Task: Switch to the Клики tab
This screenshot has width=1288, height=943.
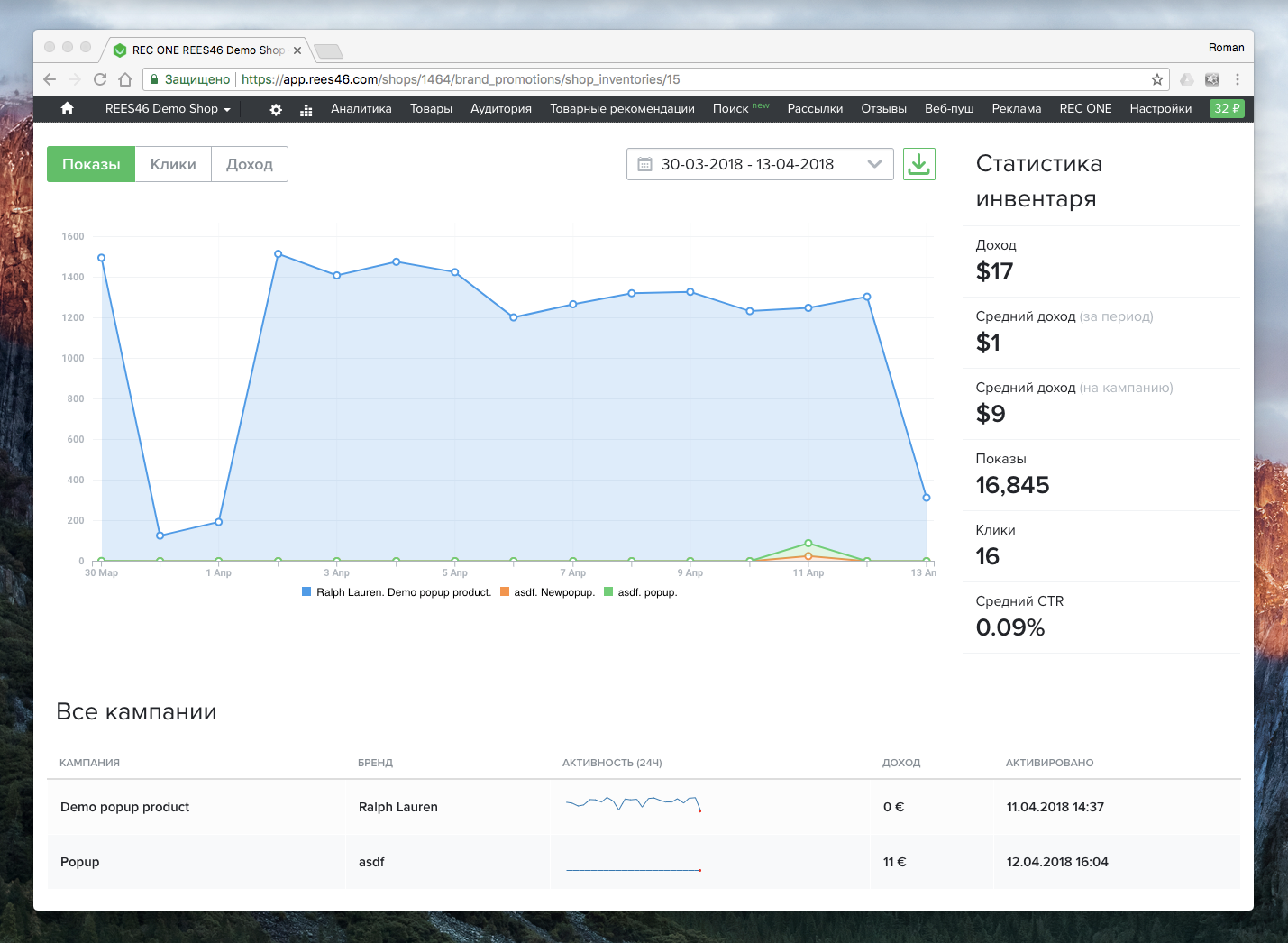Action: (173, 164)
